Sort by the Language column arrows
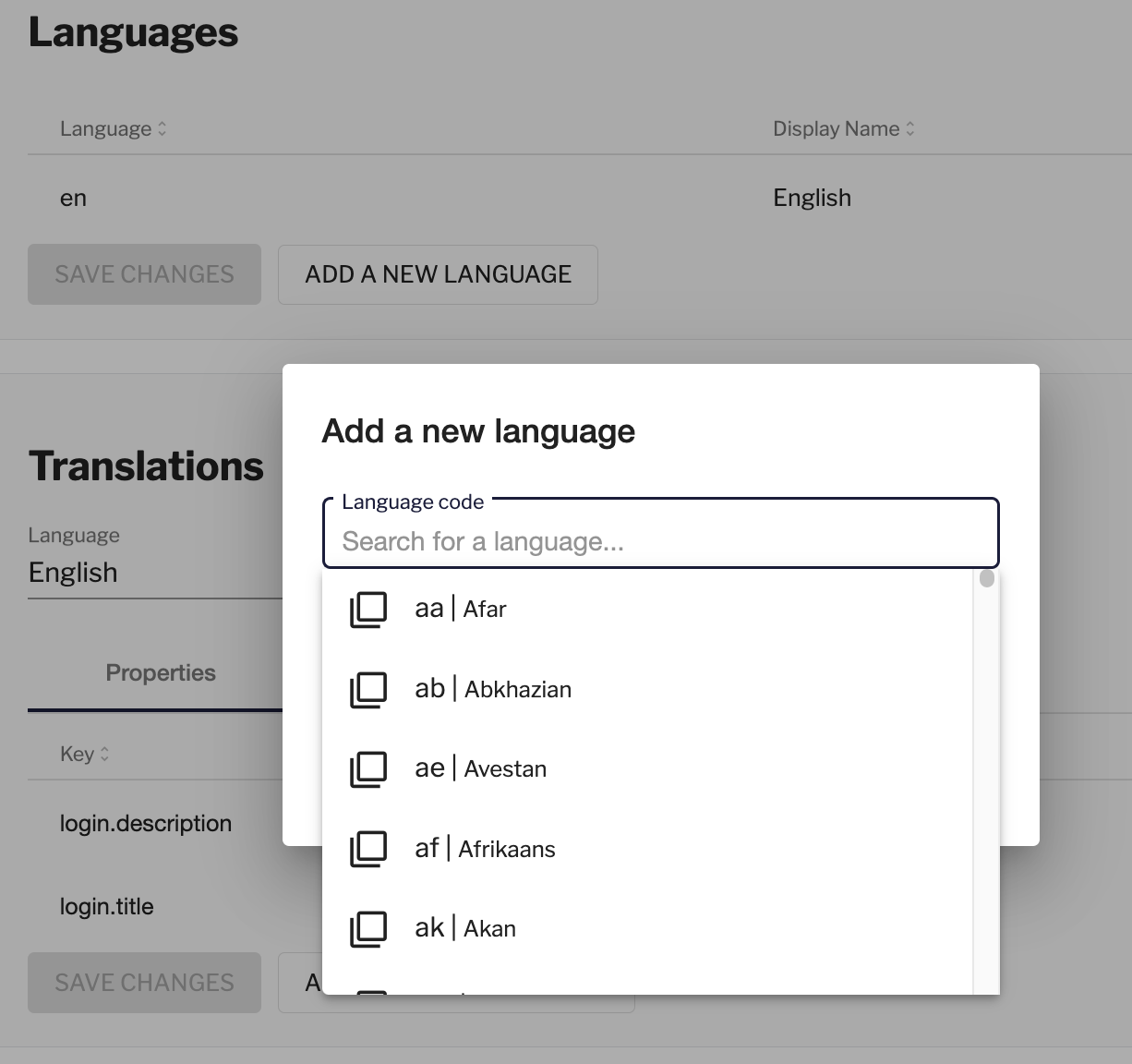Screen dimensions: 1132x1064 coord(163,129)
